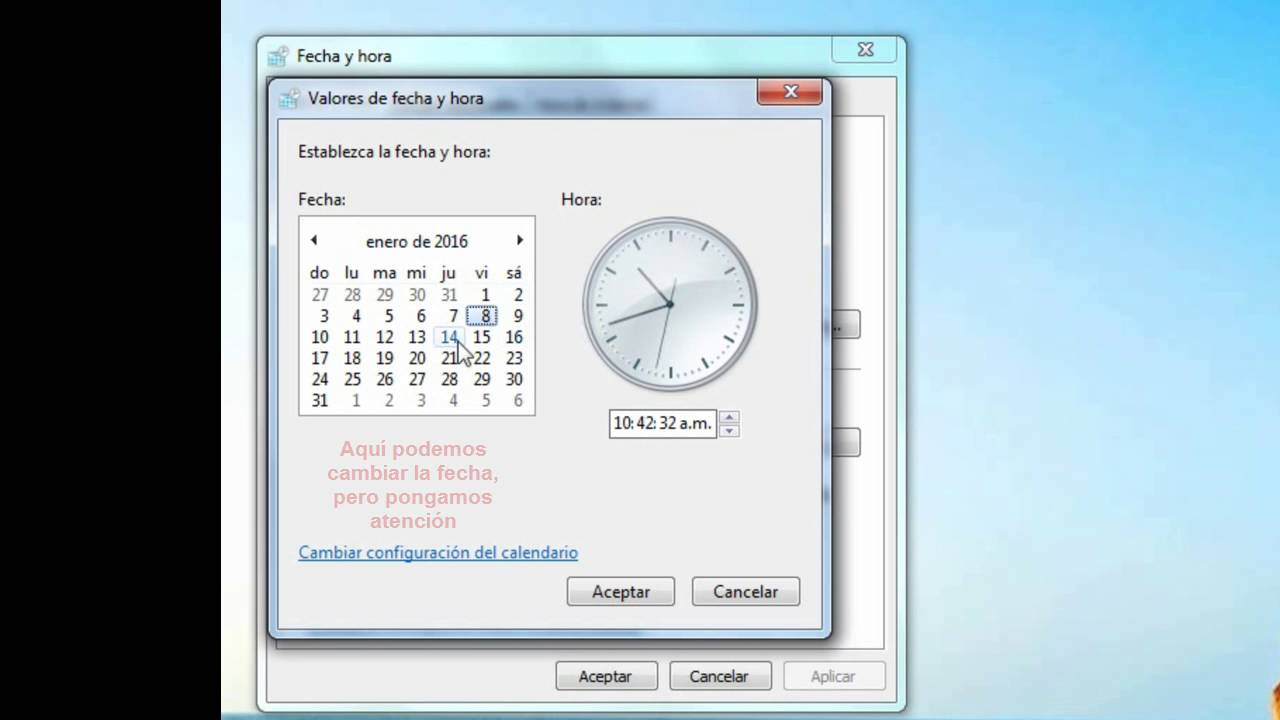Select day 23 in calendar
The width and height of the screenshot is (1280, 720).
point(514,358)
